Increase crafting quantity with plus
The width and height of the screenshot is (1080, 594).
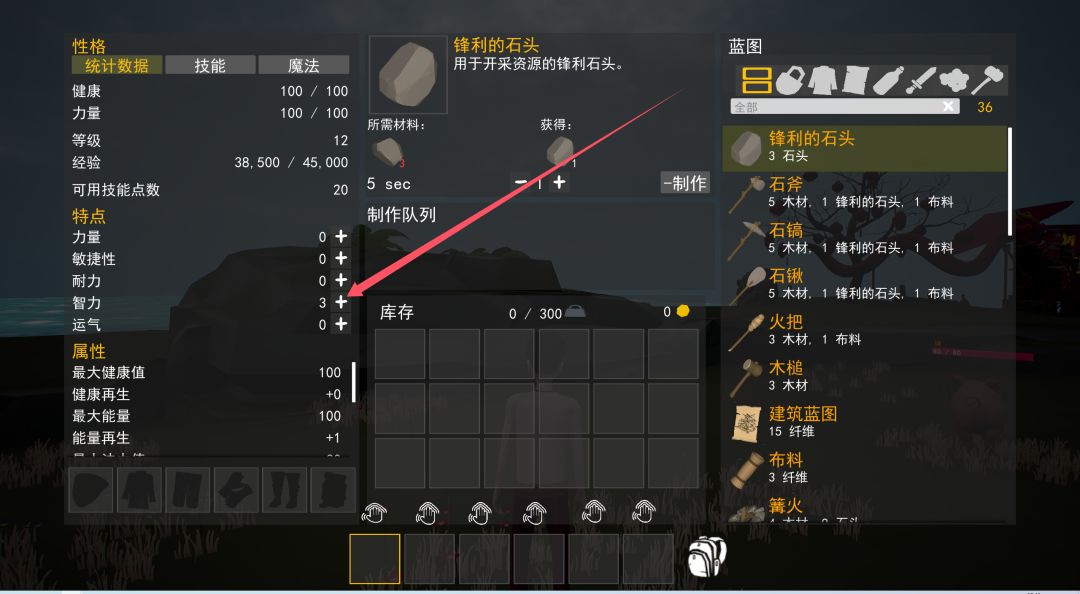coord(559,183)
